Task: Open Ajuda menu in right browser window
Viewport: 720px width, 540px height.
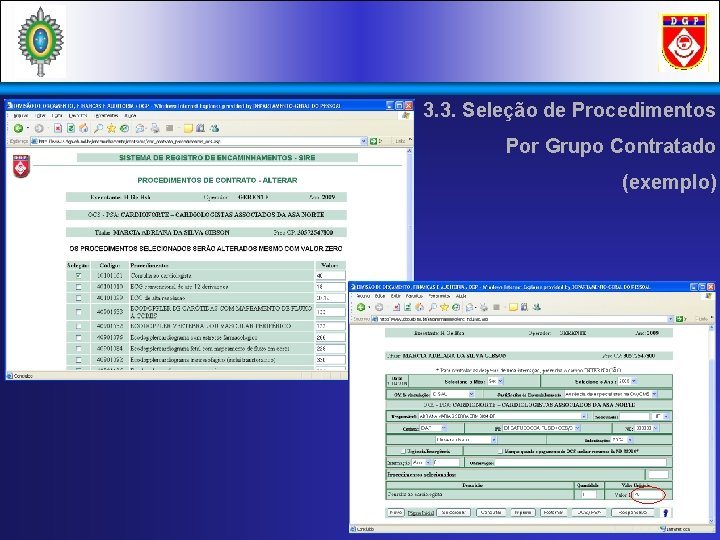Action: [x=461, y=296]
